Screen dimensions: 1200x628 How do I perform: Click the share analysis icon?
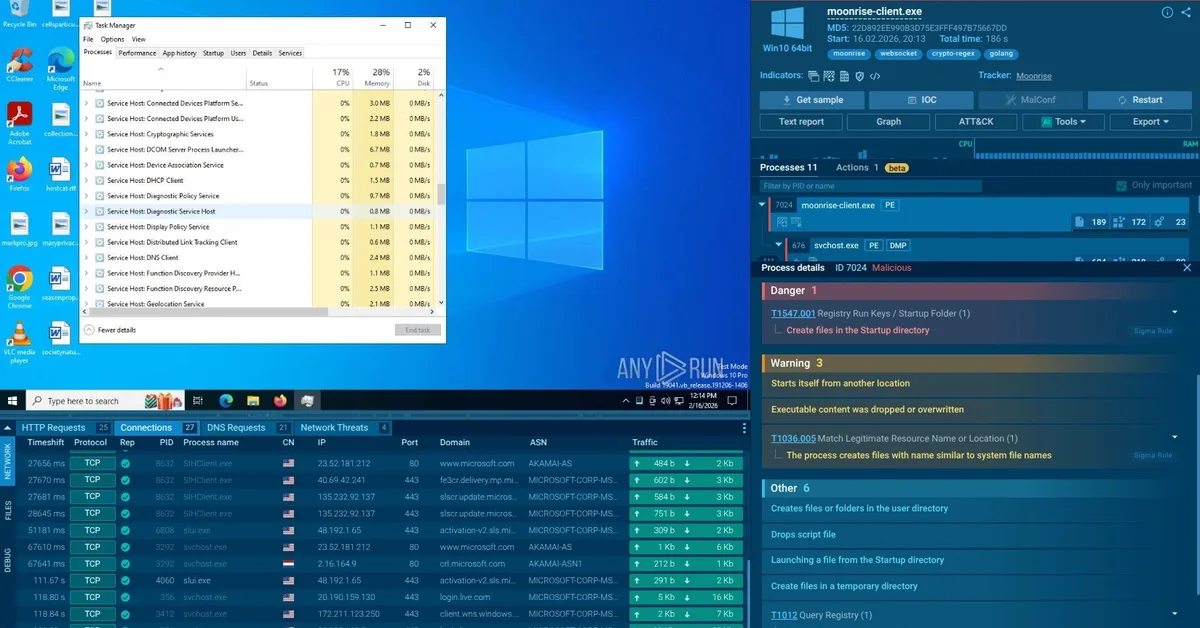click(1187, 12)
